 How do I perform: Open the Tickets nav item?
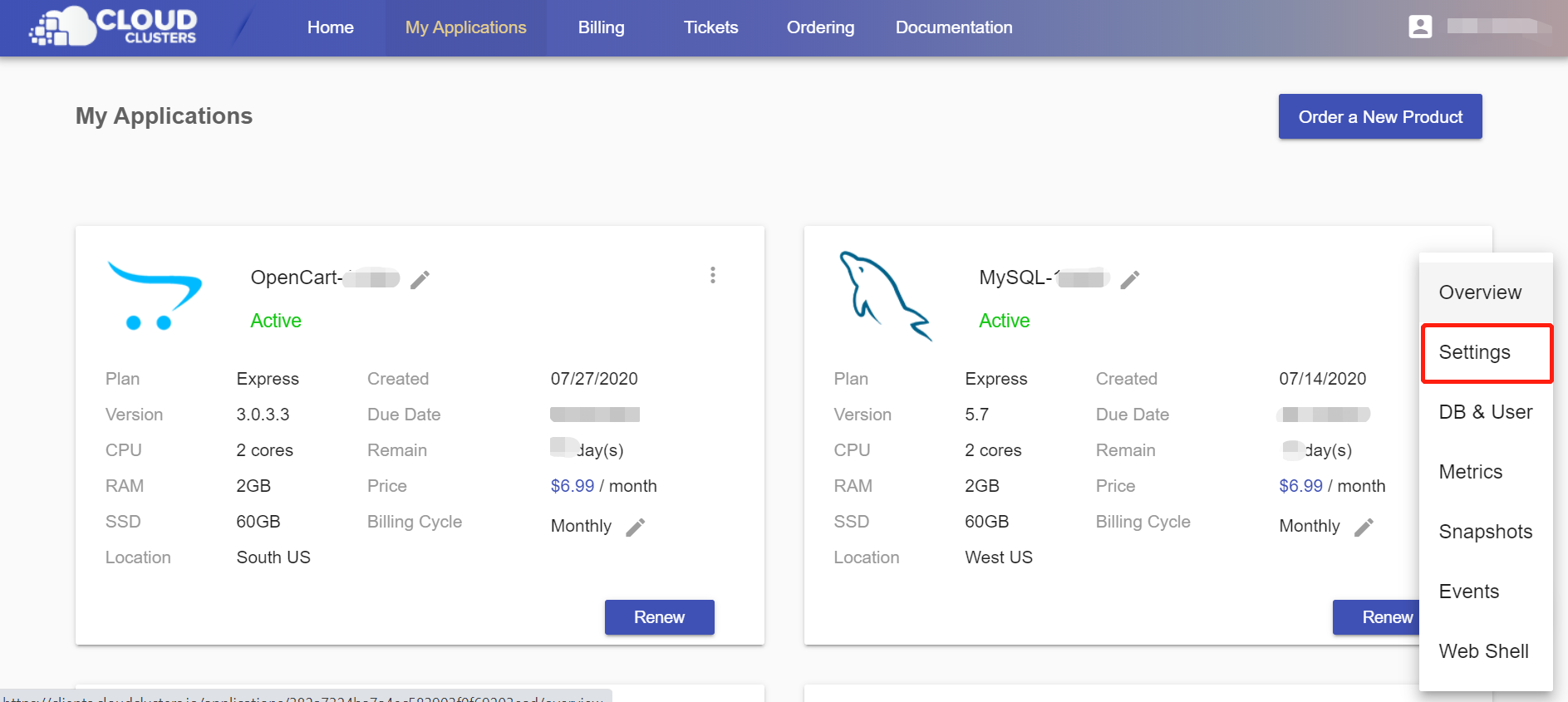pos(711,27)
